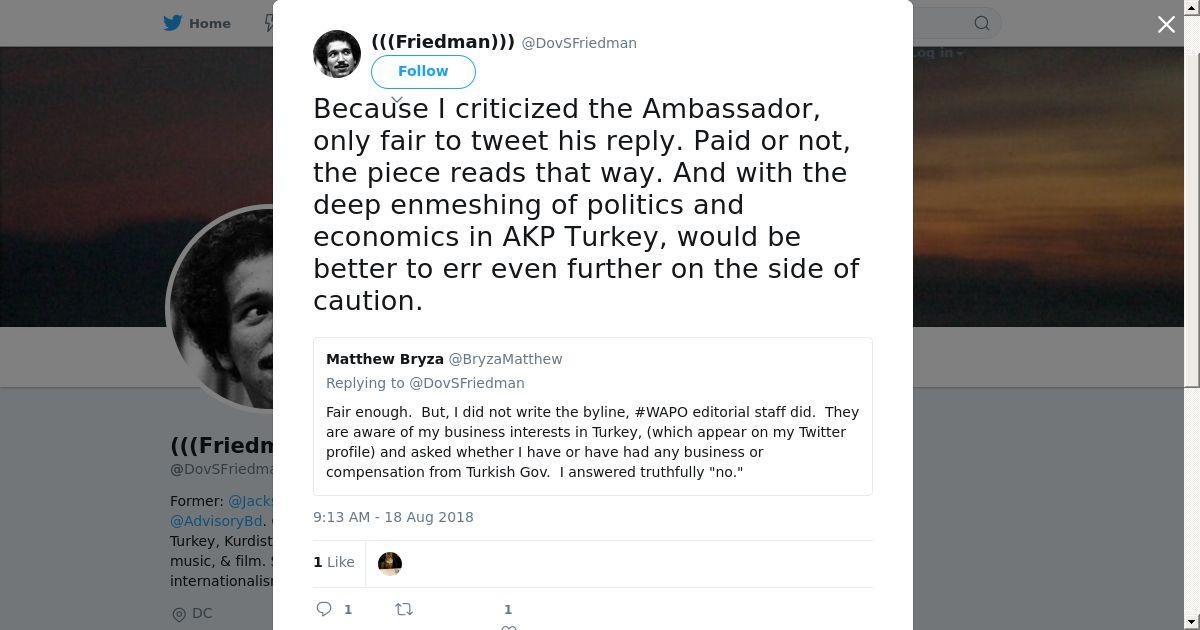Click the retweet icon

[x=404, y=609]
